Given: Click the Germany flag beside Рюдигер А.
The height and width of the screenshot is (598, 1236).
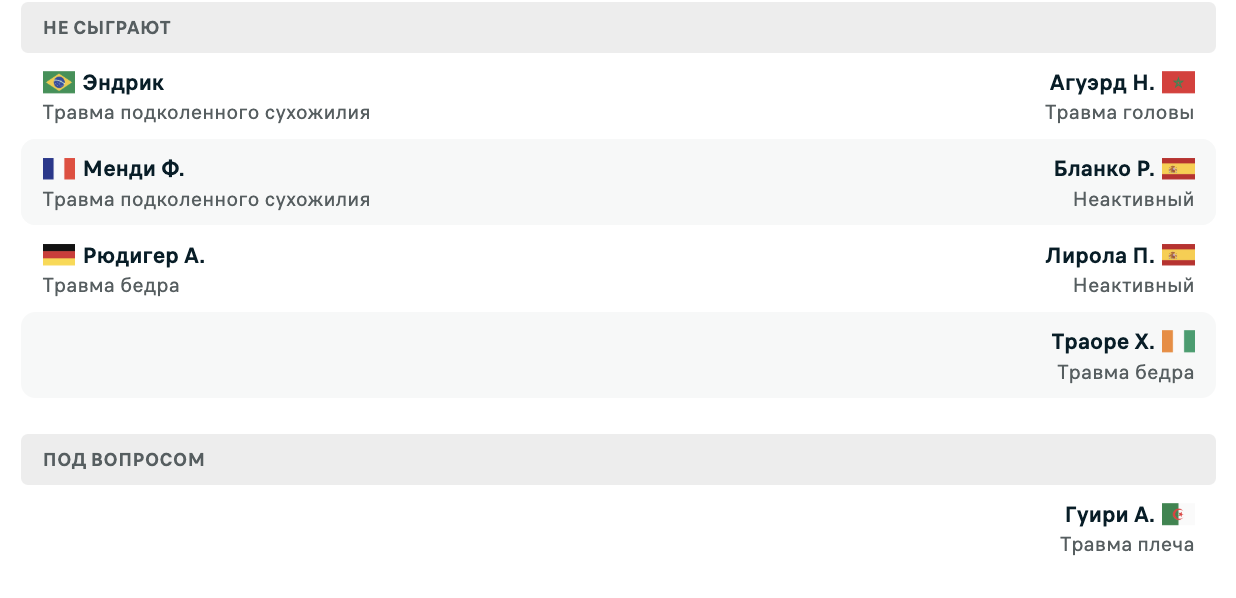Looking at the screenshot, I should [x=59, y=255].
